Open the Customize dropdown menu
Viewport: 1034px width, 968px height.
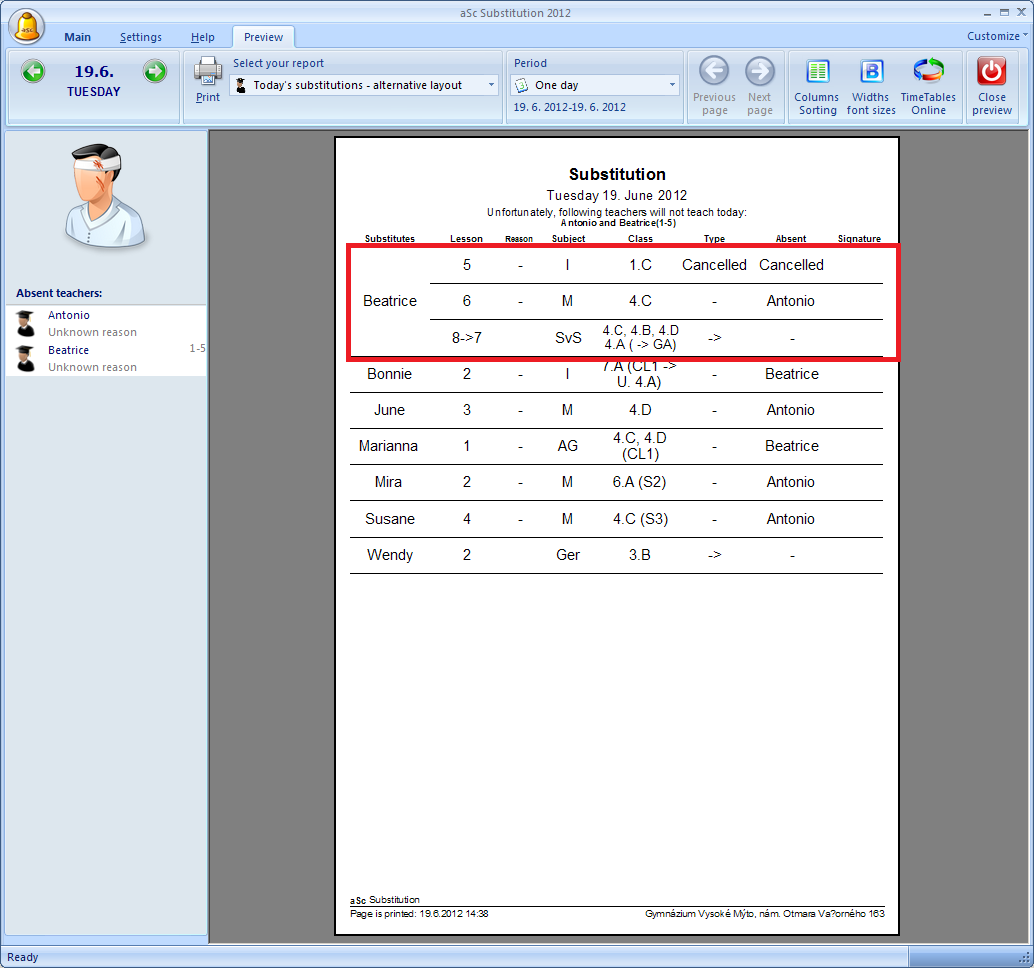tap(997, 36)
